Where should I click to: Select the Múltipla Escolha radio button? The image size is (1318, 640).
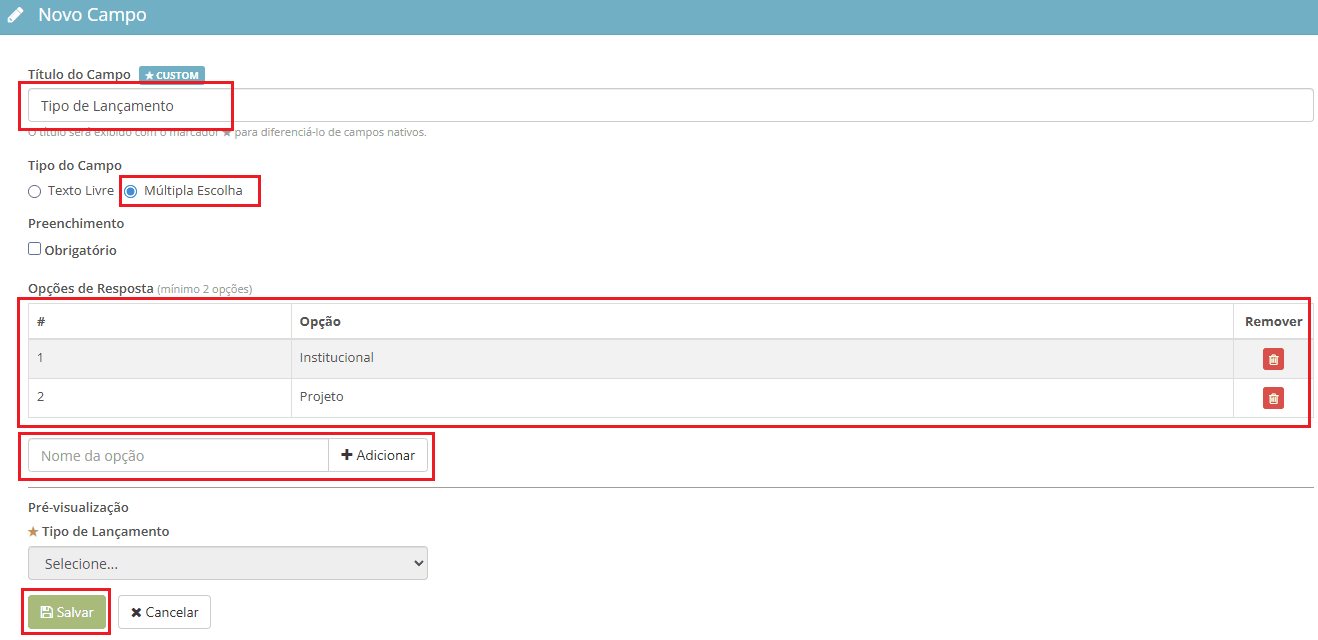(x=130, y=191)
